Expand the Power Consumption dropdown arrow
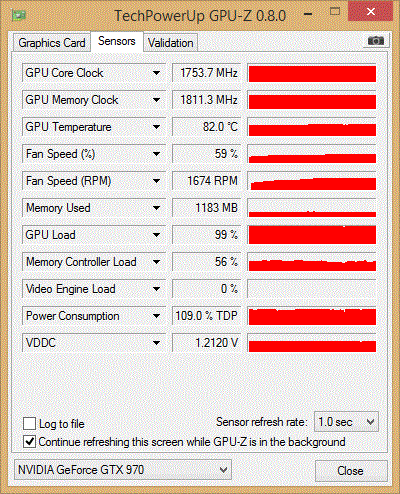Image resolution: width=400 pixels, height=494 pixels. coord(156,316)
